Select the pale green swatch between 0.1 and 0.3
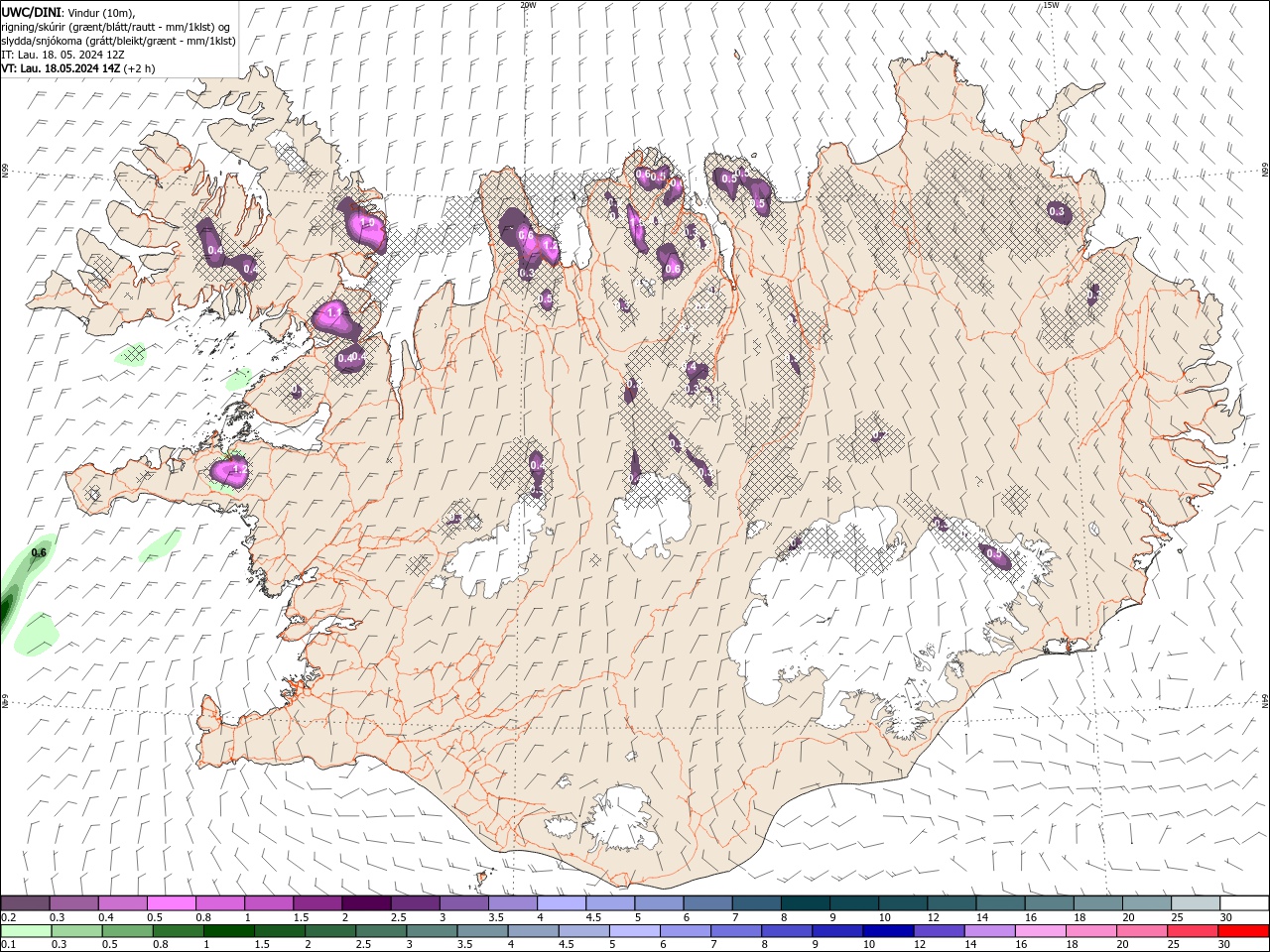The width and height of the screenshot is (1270, 952). (x=26, y=931)
